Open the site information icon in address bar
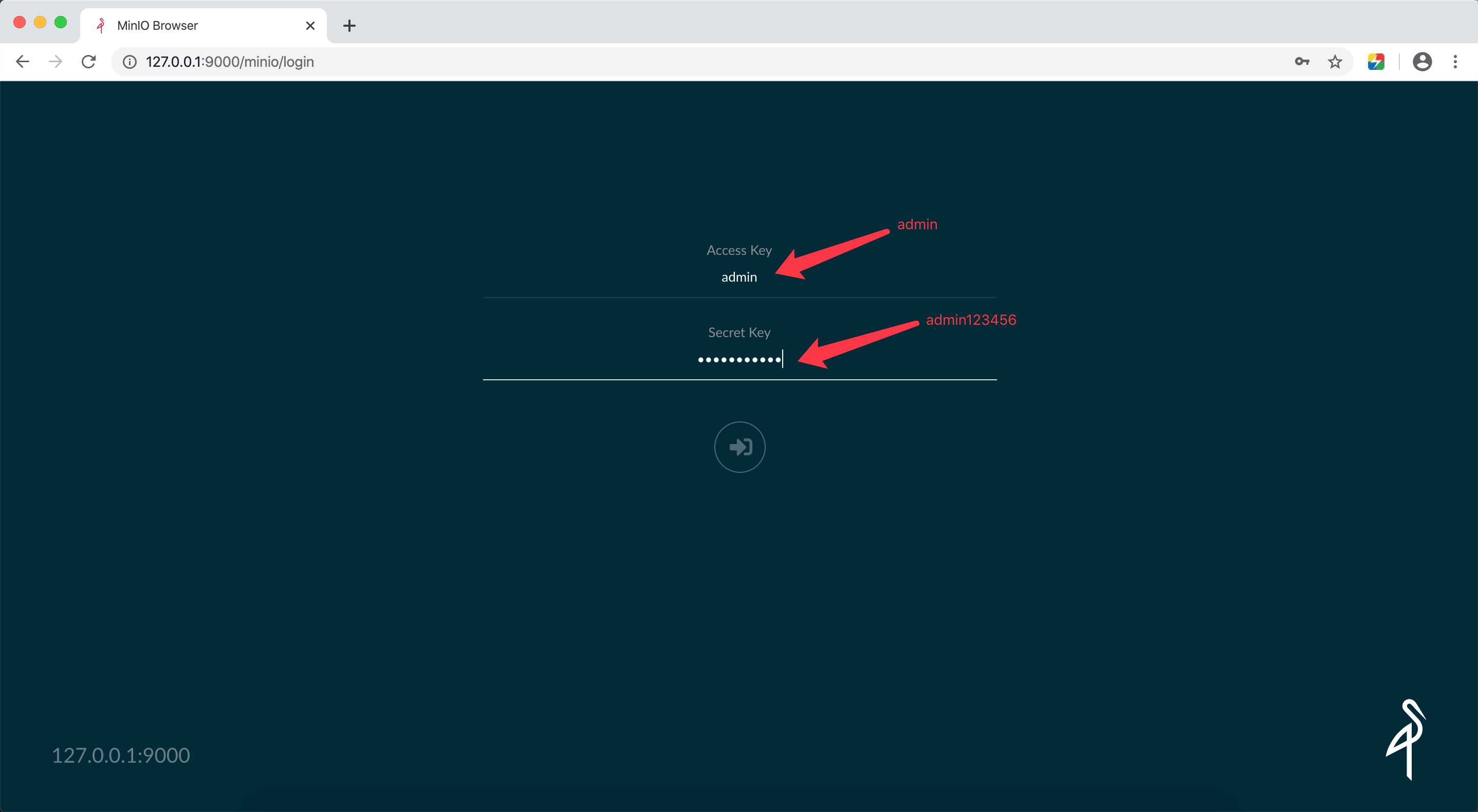 130,62
